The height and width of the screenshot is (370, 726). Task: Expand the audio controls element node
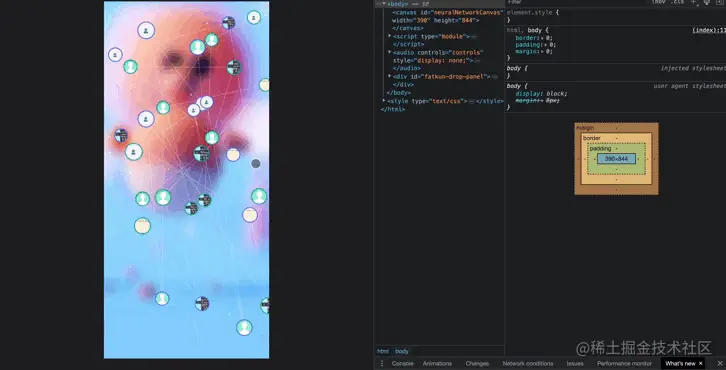[390, 52]
